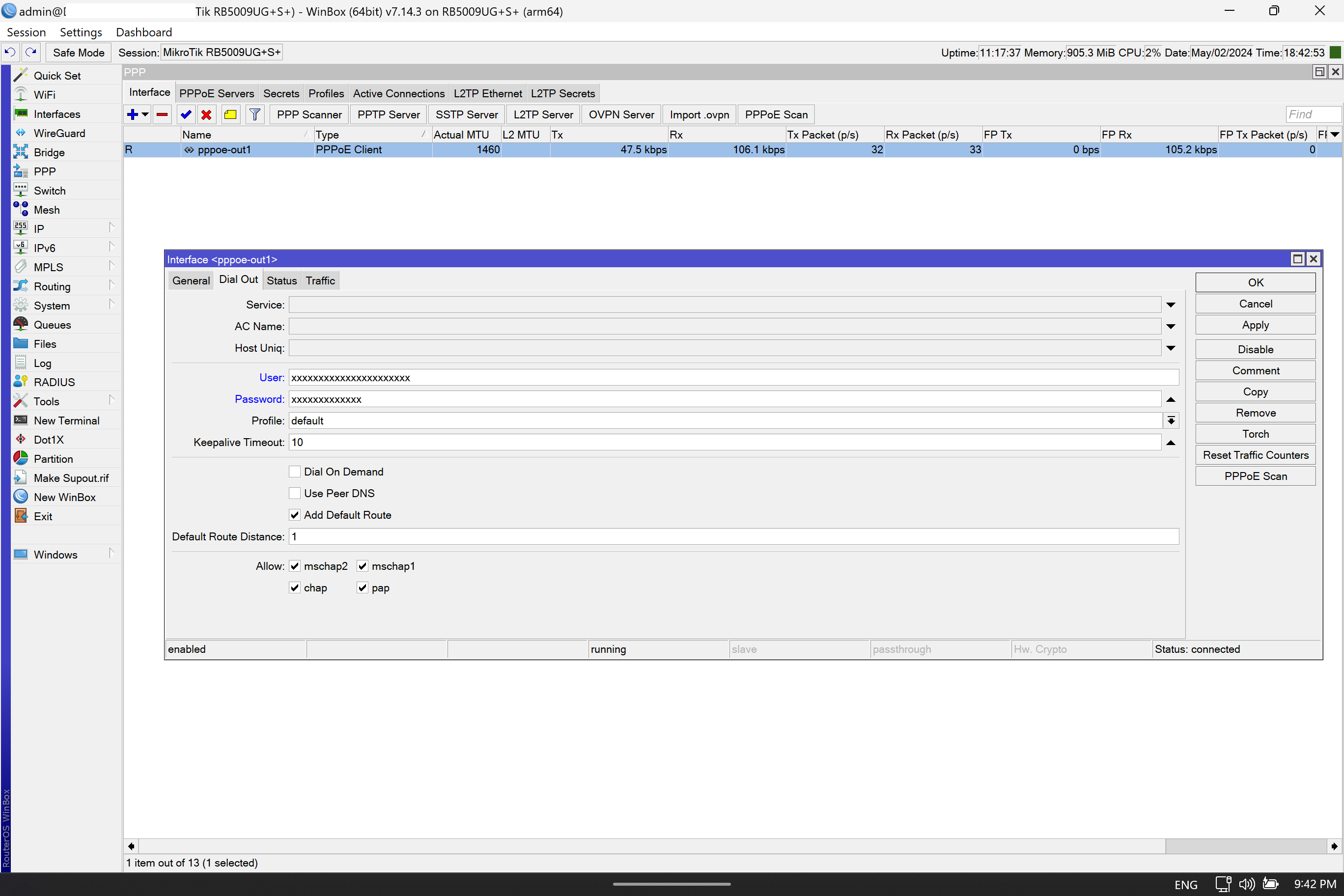
Task: Open the WireGuard section
Action: pos(59,133)
